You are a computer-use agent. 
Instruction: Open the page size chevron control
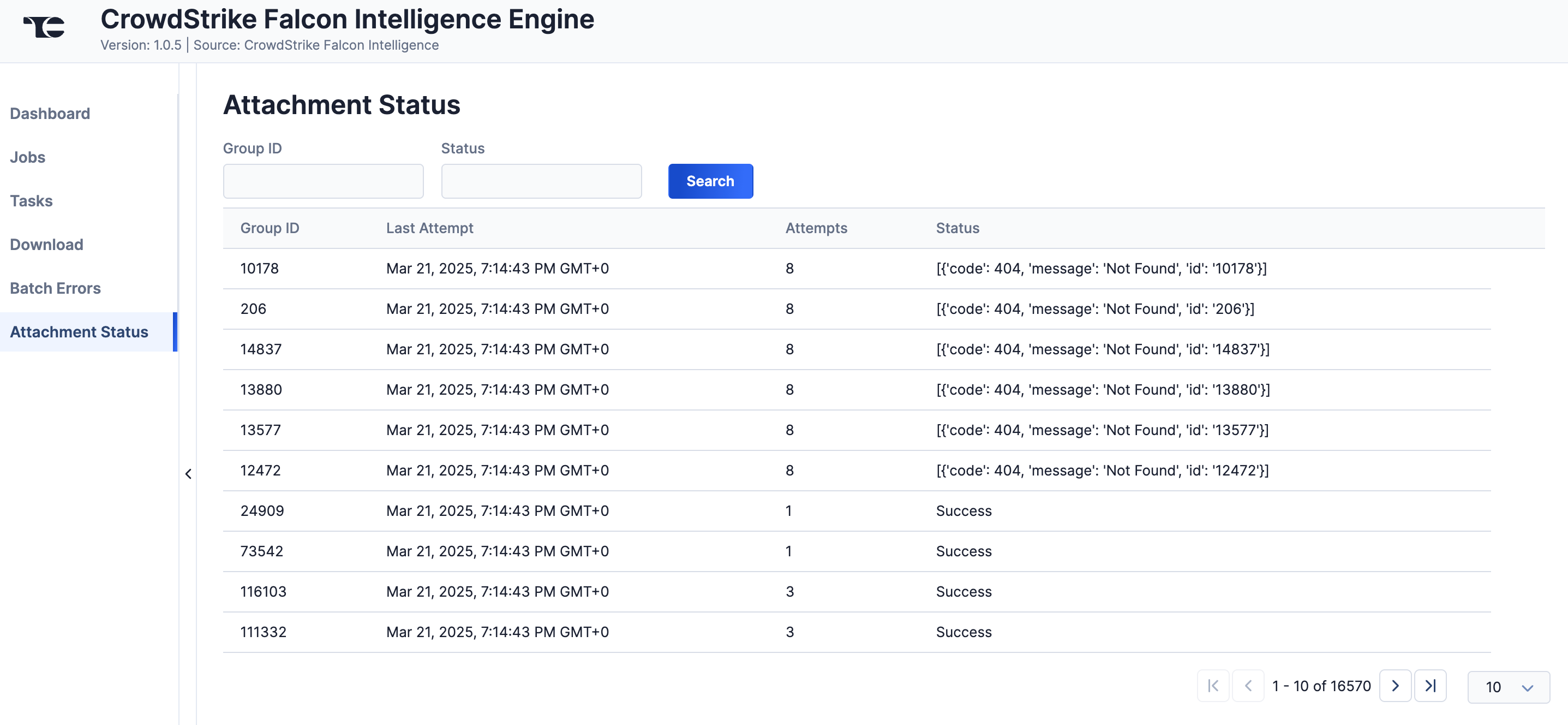click(1526, 688)
